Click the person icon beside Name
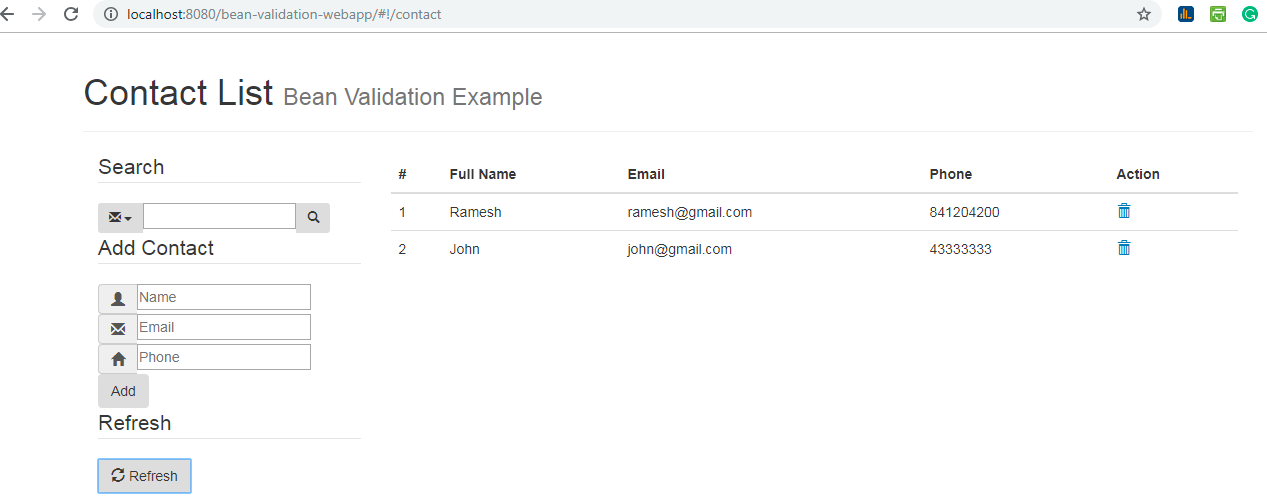The width and height of the screenshot is (1267, 503). [x=118, y=298]
